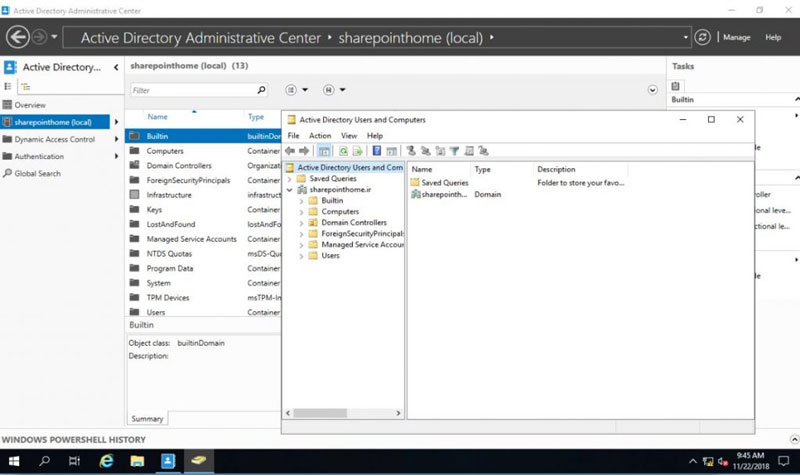The image size is (800, 475).
Task: Click the Filter text box
Action: [193, 90]
